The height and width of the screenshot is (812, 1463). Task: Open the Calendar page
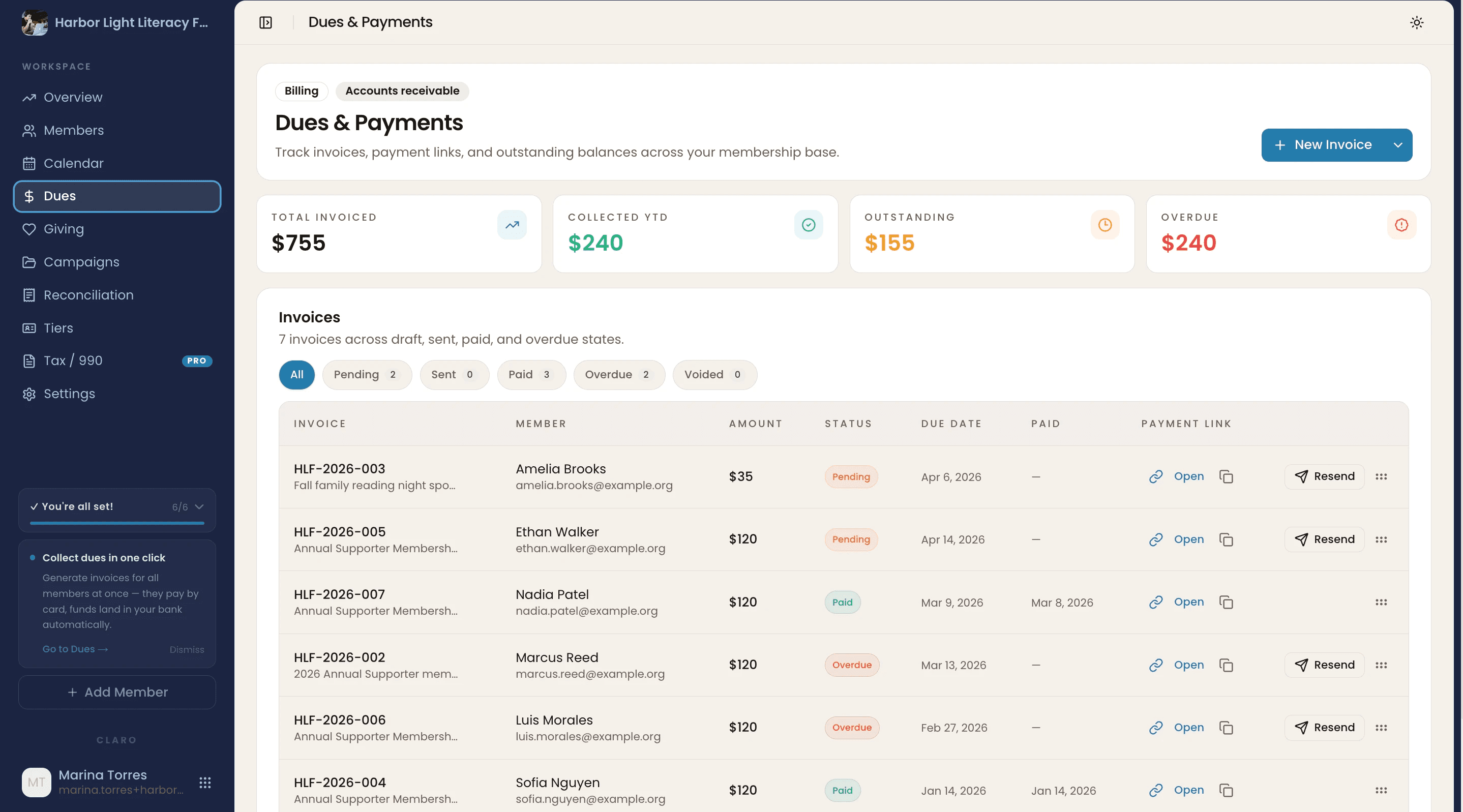[x=117, y=163]
